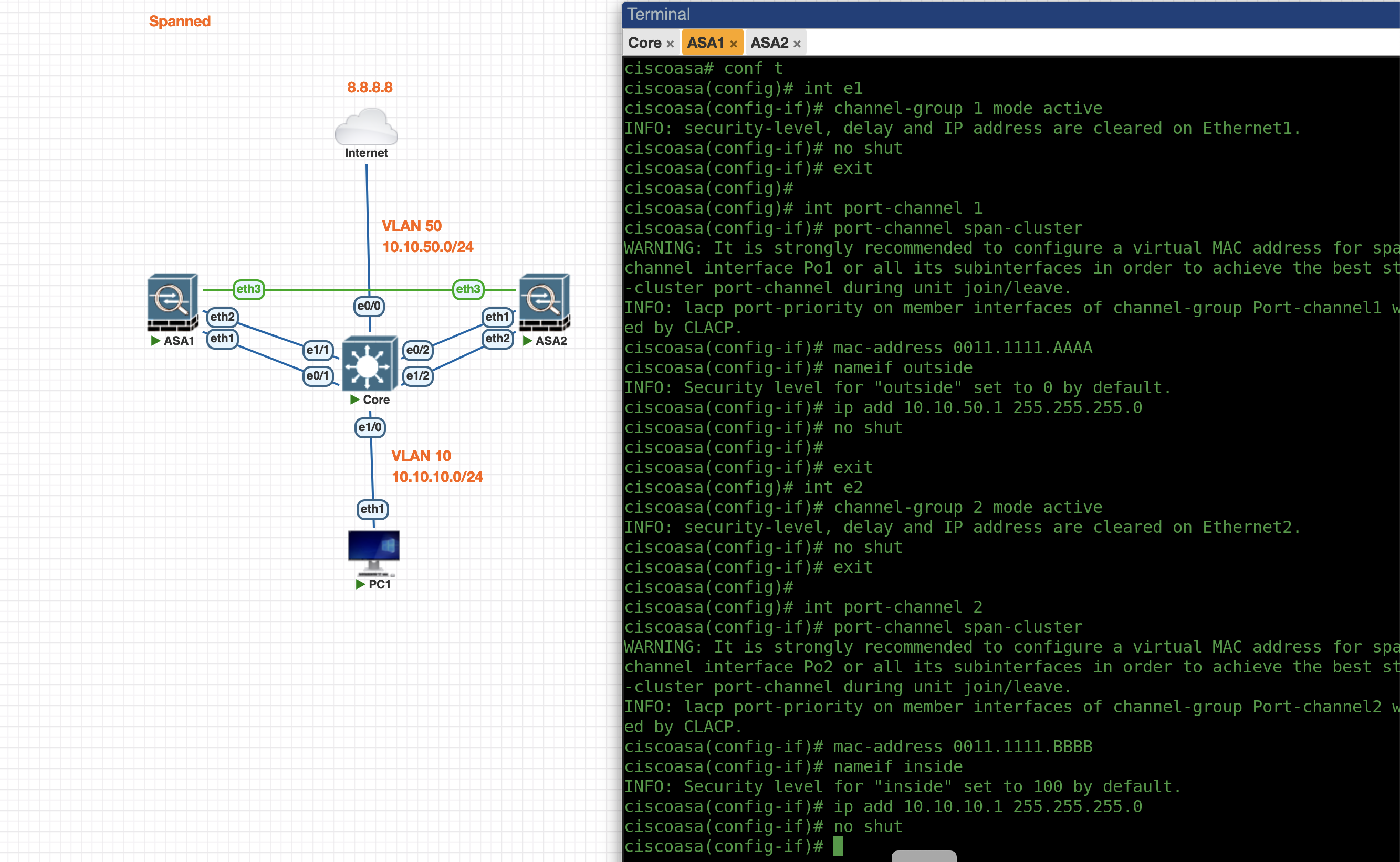Click the VLAN 50 text label

(411, 226)
